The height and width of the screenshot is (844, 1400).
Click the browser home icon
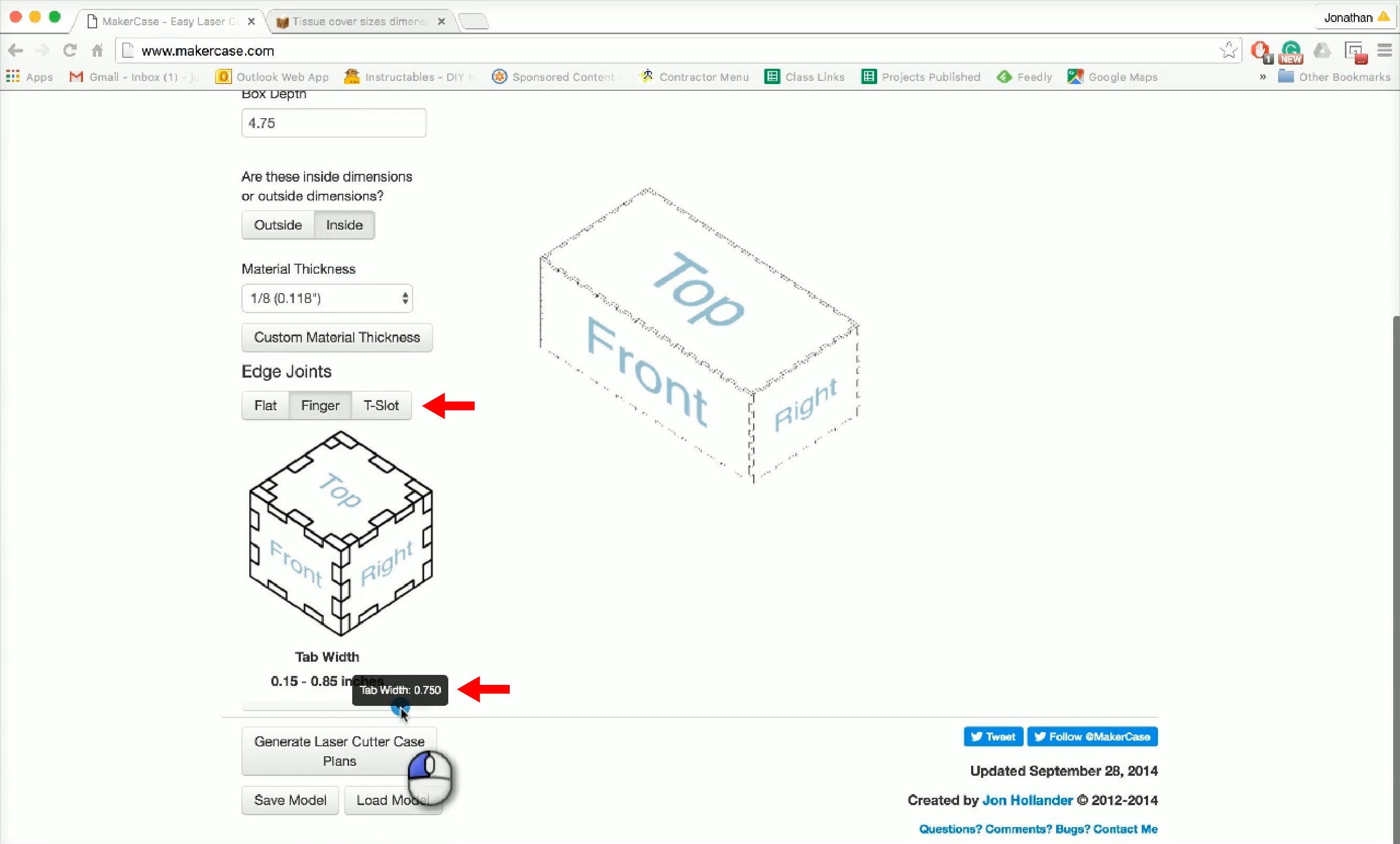click(97, 50)
